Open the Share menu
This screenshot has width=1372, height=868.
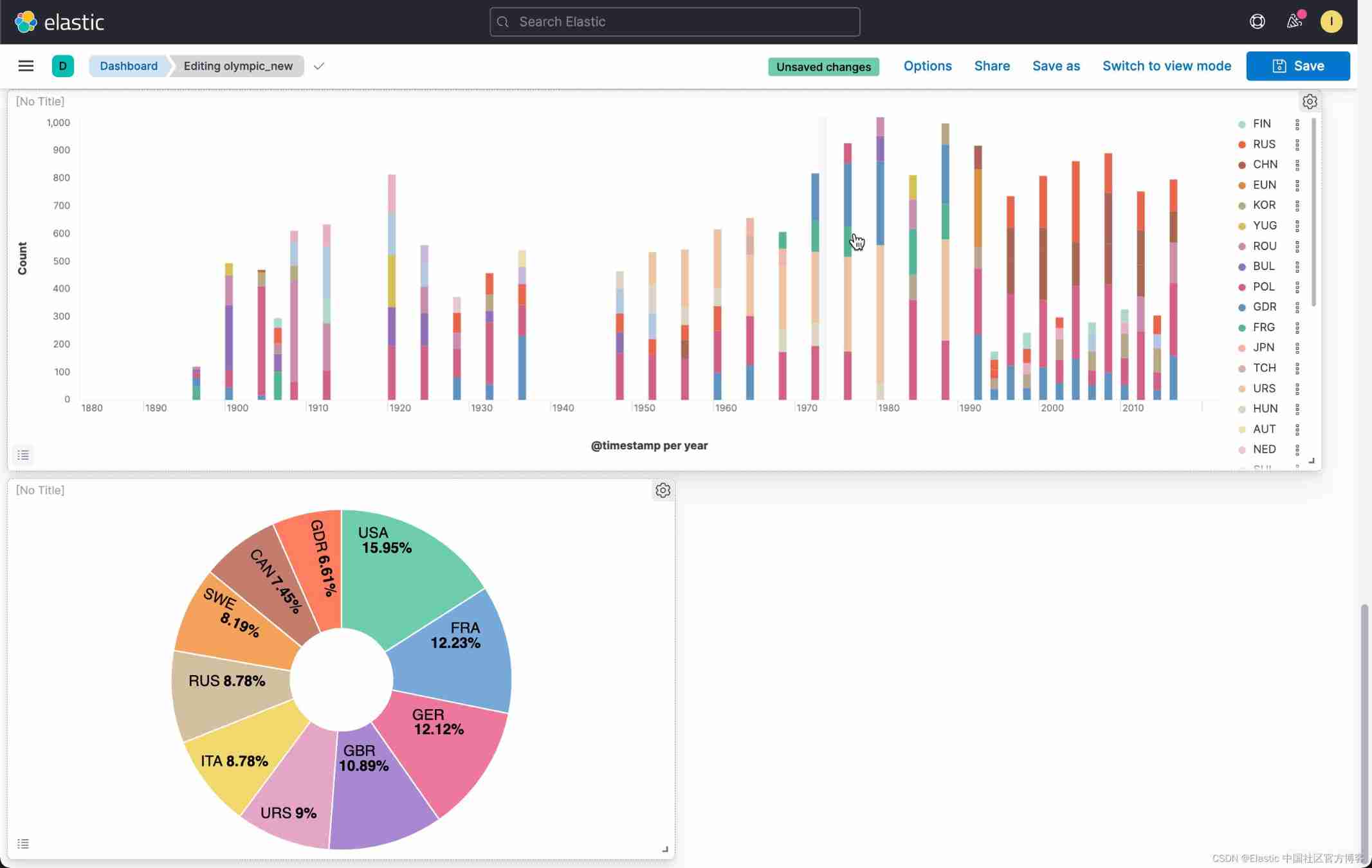(991, 66)
